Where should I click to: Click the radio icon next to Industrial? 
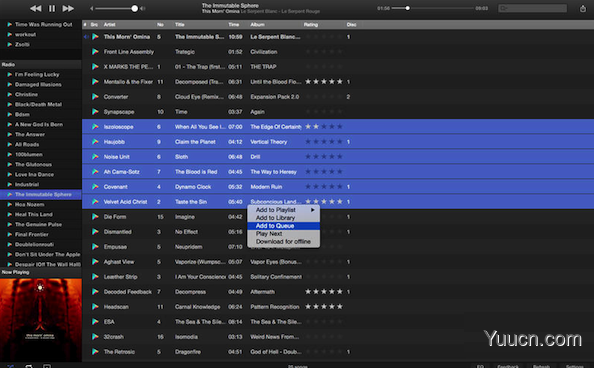pyautogui.click(x=9, y=185)
